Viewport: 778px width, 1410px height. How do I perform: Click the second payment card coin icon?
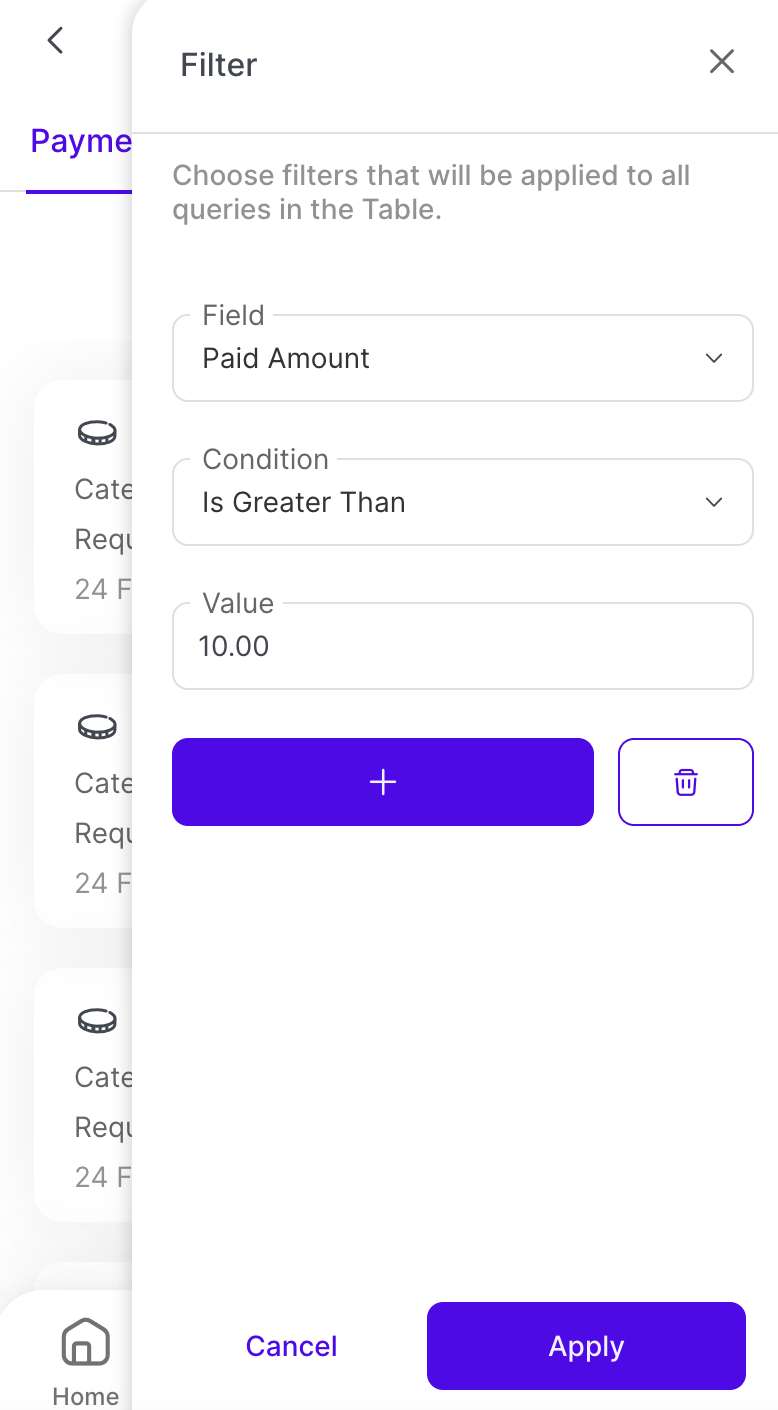(97, 727)
